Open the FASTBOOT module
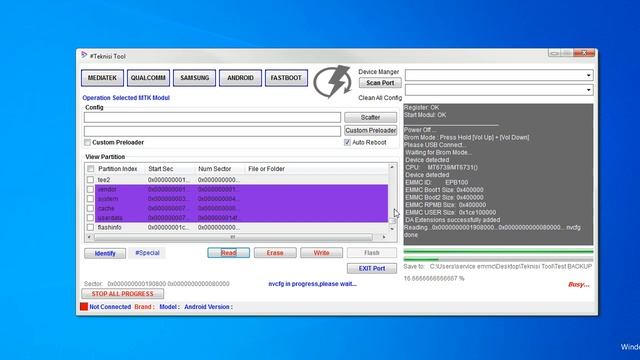 coord(286,78)
